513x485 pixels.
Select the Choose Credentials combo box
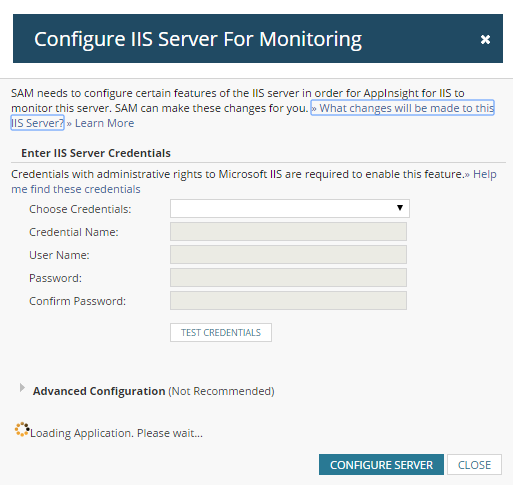point(290,209)
